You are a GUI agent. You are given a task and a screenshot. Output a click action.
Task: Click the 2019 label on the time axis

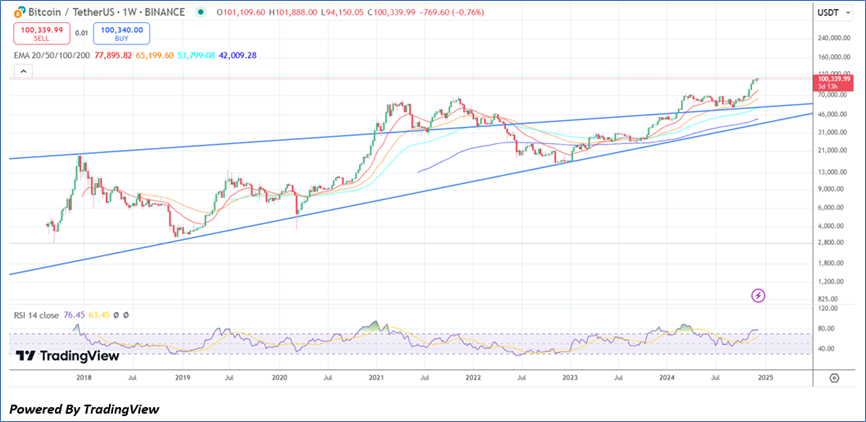tap(182, 378)
